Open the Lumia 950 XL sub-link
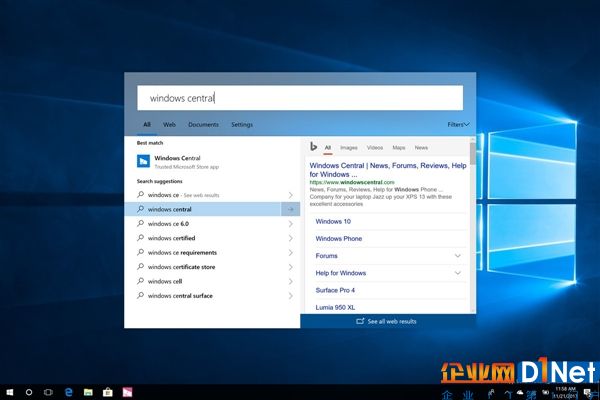The height and width of the screenshot is (400, 600). coord(335,307)
